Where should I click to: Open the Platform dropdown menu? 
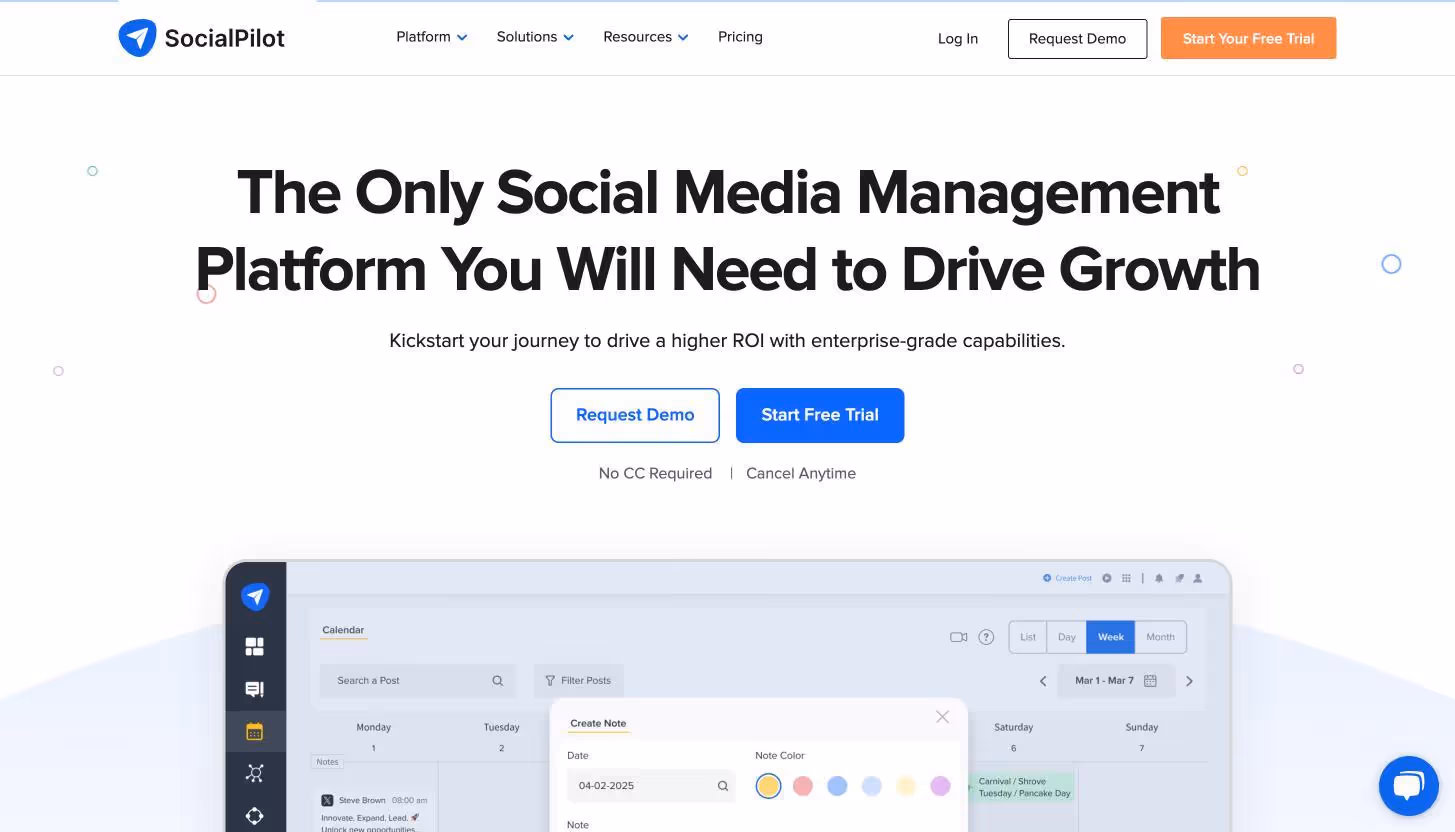click(430, 37)
